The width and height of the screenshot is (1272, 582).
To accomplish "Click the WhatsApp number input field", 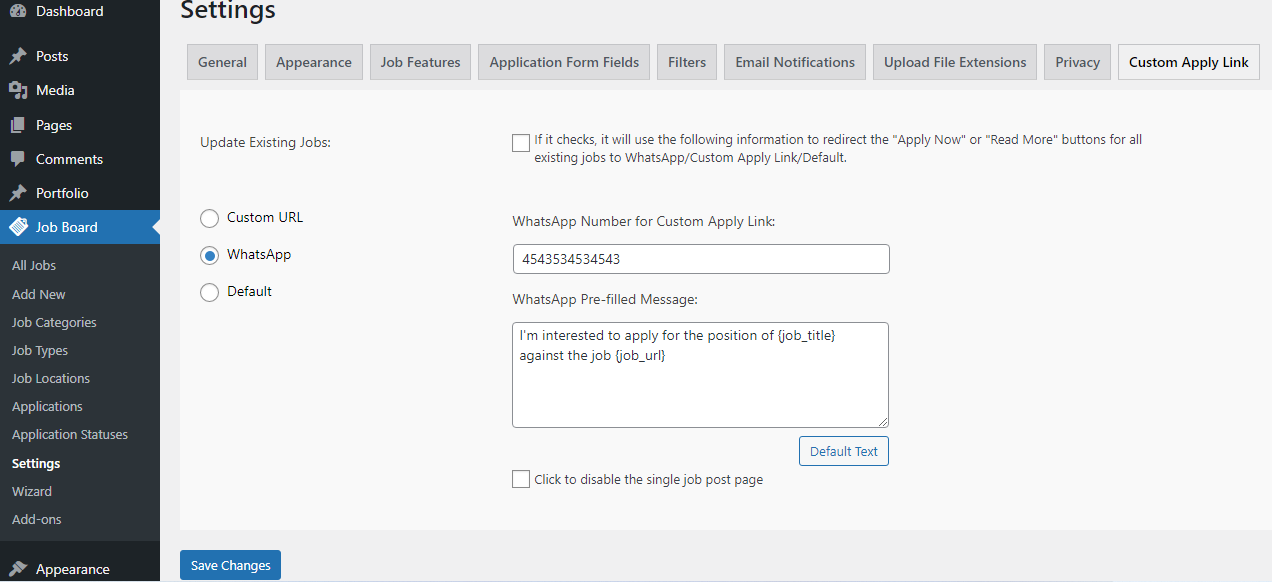I will pyautogui.click(x=700, y=258).
